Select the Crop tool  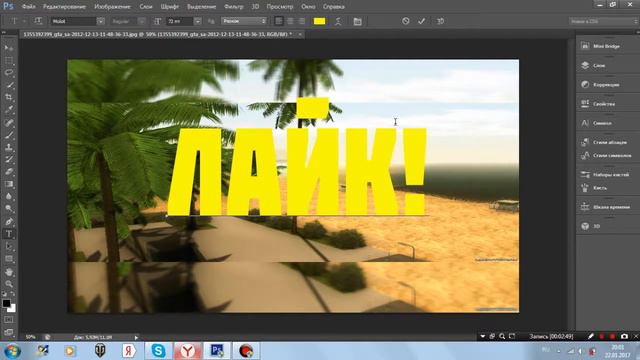9,97
